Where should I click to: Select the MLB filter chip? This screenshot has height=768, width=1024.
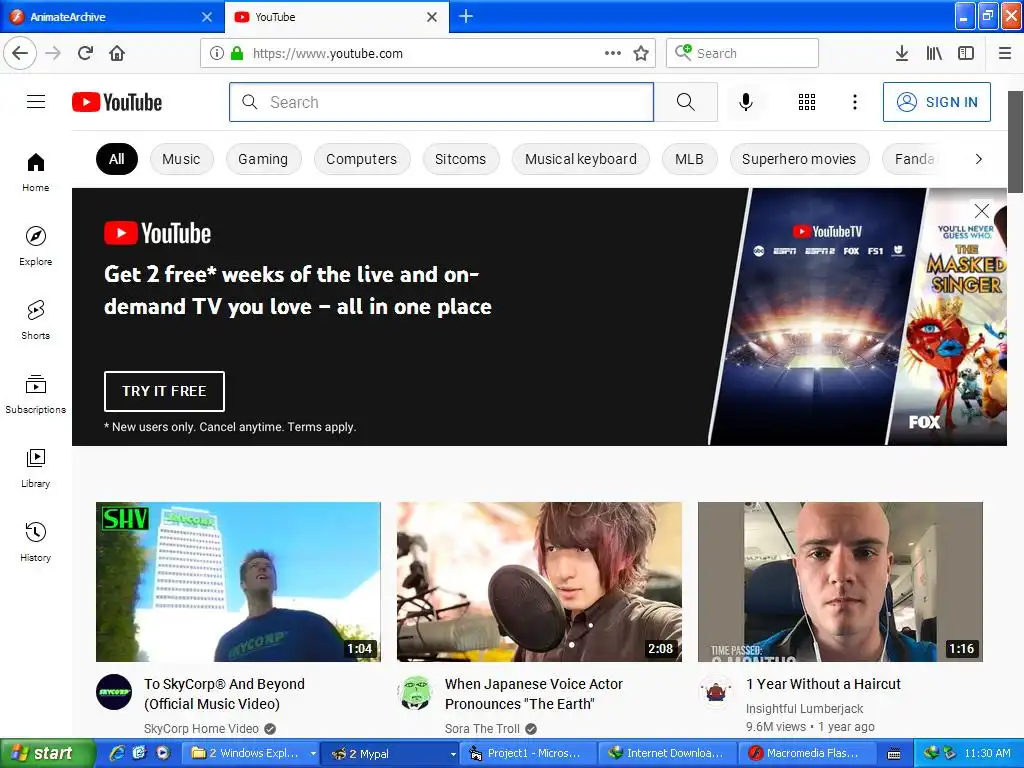(x=690, y=159)
